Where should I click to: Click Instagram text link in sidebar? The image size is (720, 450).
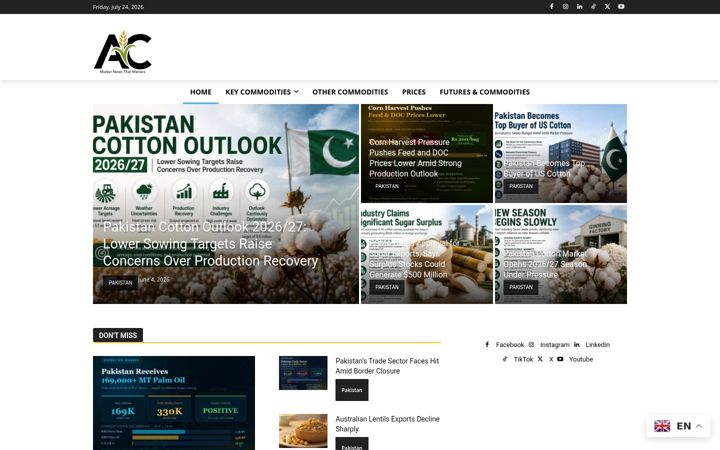pyautogui.click(x=555, y=344)
